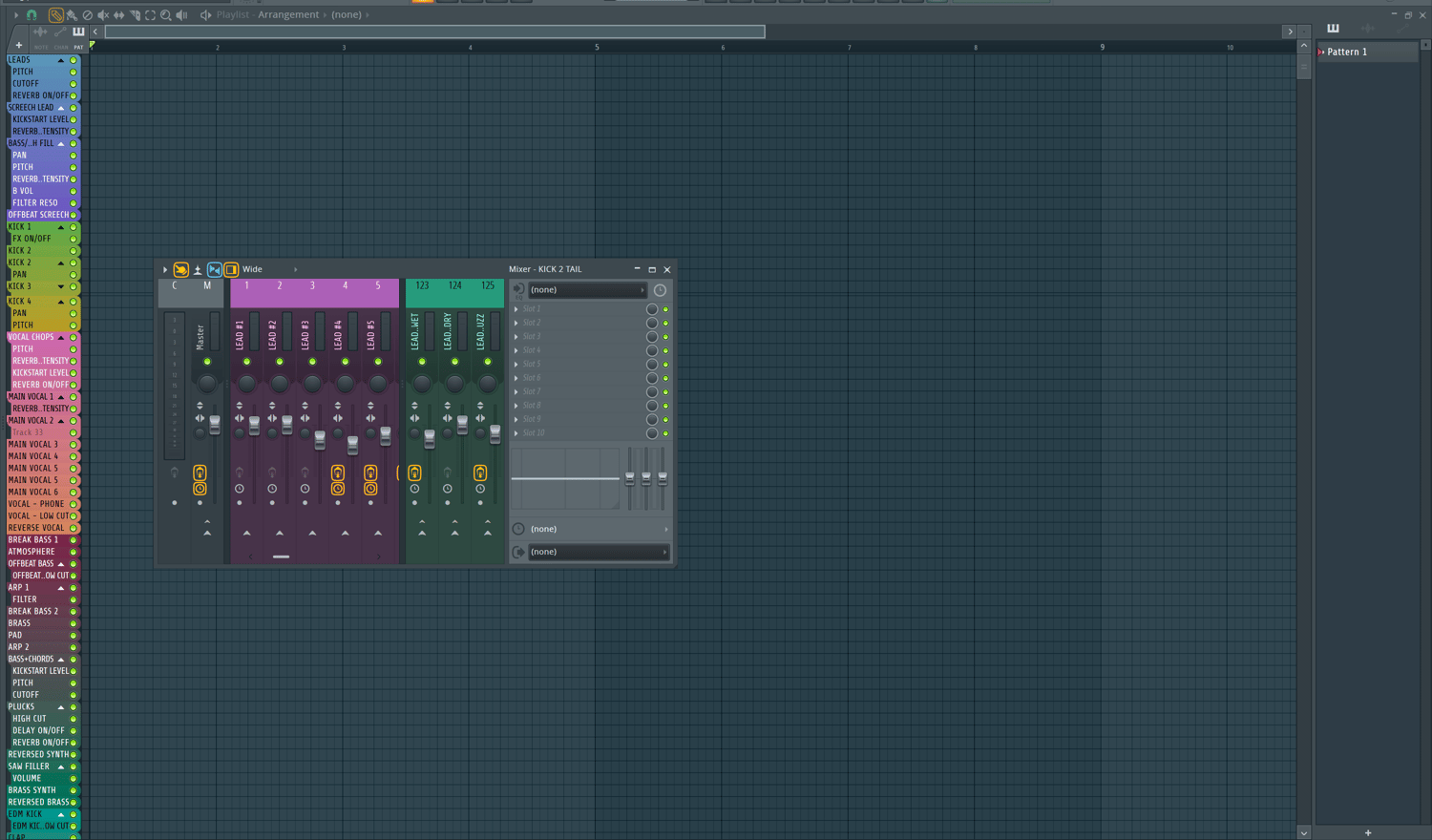Select the Slip tool in Playlist toolbar
Image resolution: width=1432 pixels, height=840 pixels.
tap(118, 15)
